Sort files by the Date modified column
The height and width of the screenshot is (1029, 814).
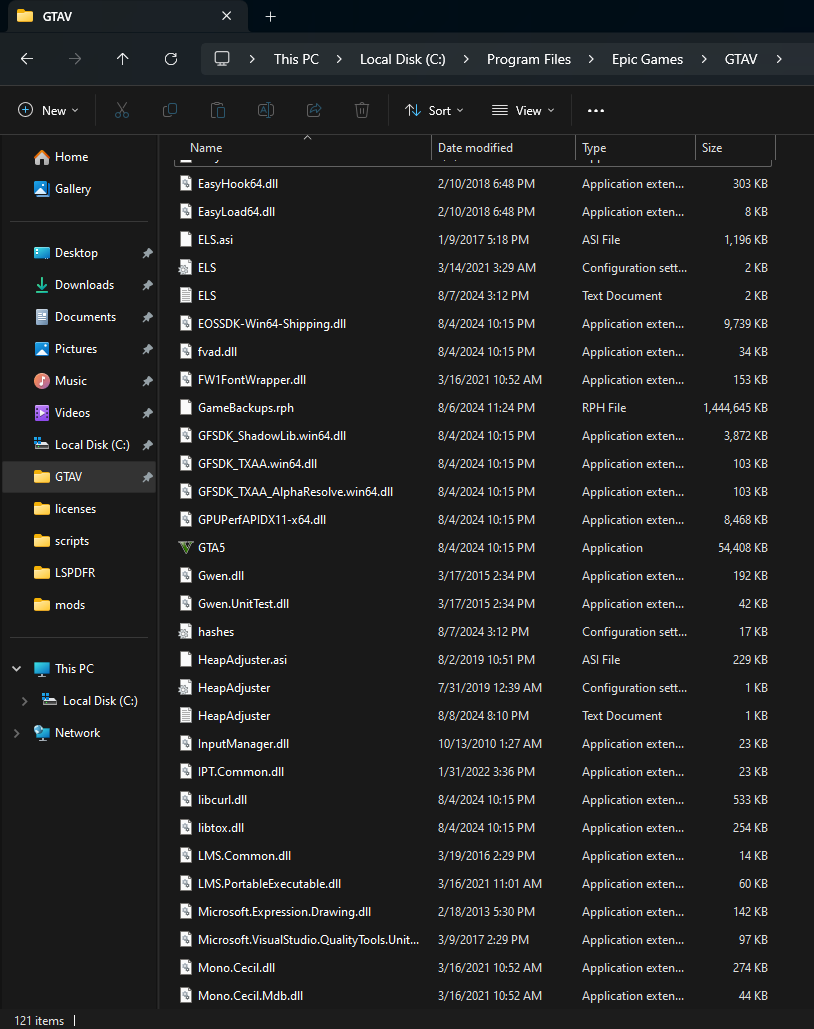[475, 148]
